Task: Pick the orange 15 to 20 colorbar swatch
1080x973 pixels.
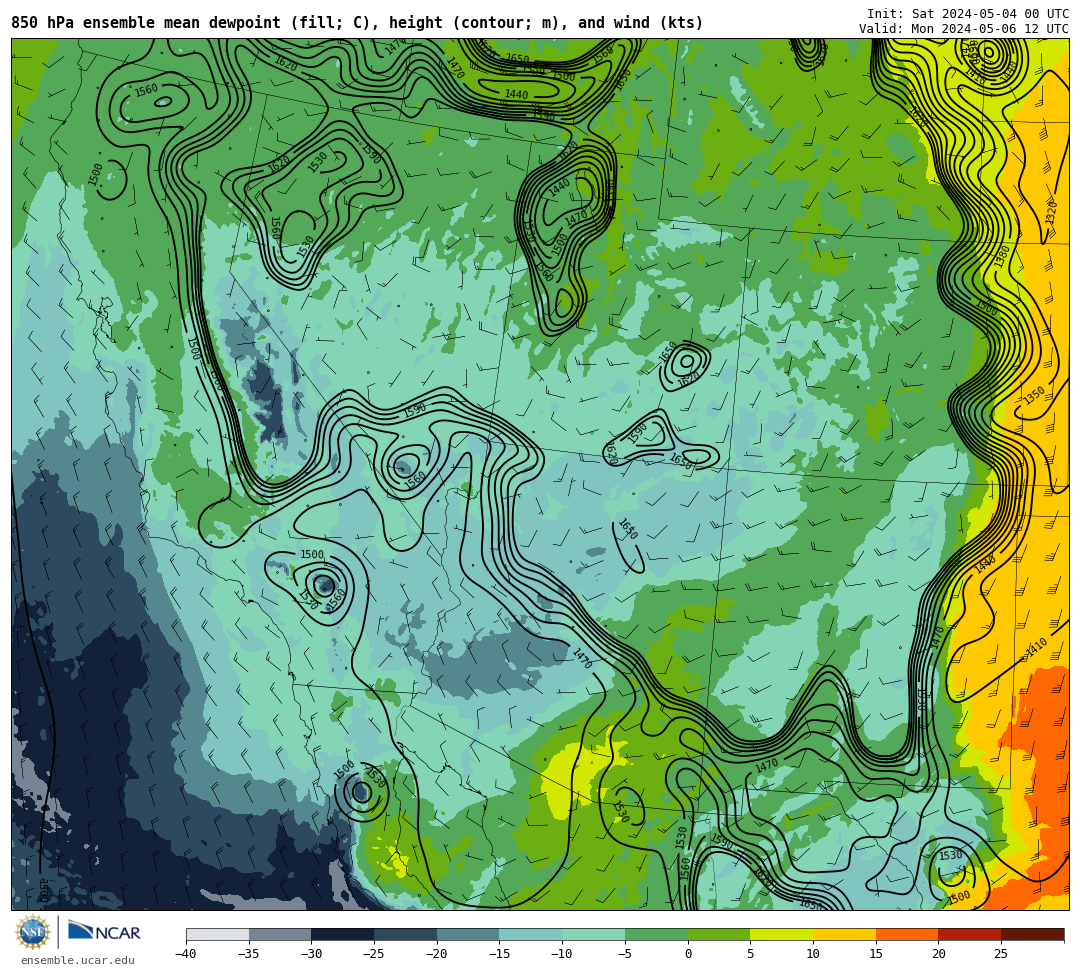Action: (907, 934)
